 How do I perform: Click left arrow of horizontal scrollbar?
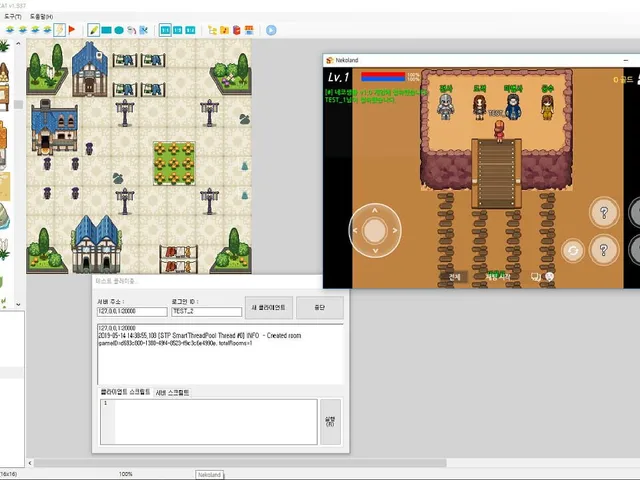(x=30, y=463)
